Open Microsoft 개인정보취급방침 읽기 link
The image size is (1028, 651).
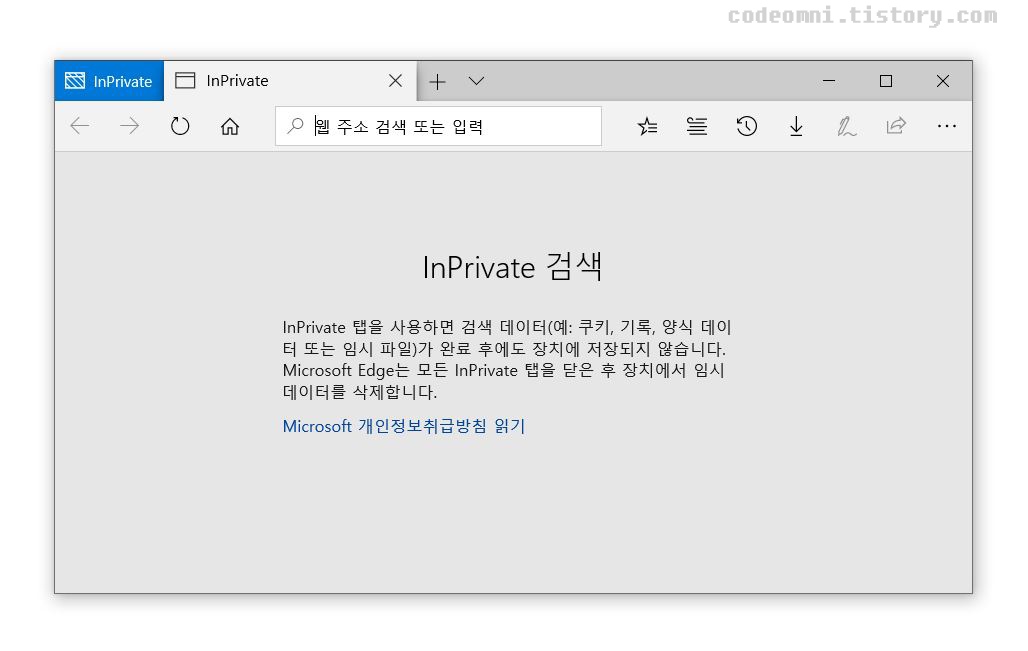(x=404, y=426)
